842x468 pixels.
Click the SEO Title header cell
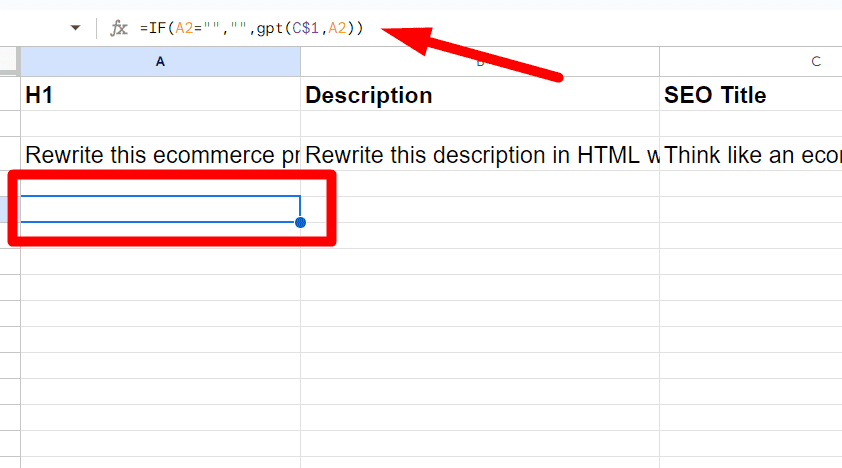(x=751, y=94)
